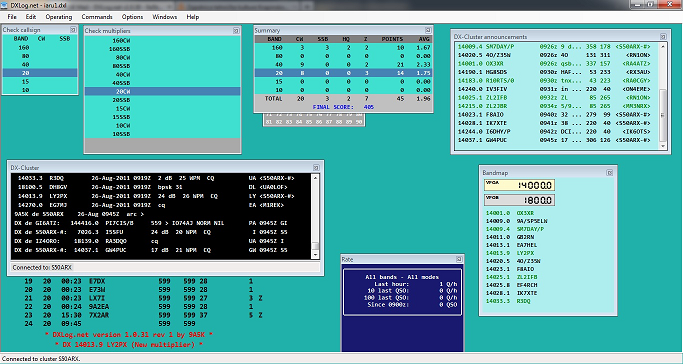Select 40CW in Check multipliers
683x364 pixels.
[x=162, y=74]
